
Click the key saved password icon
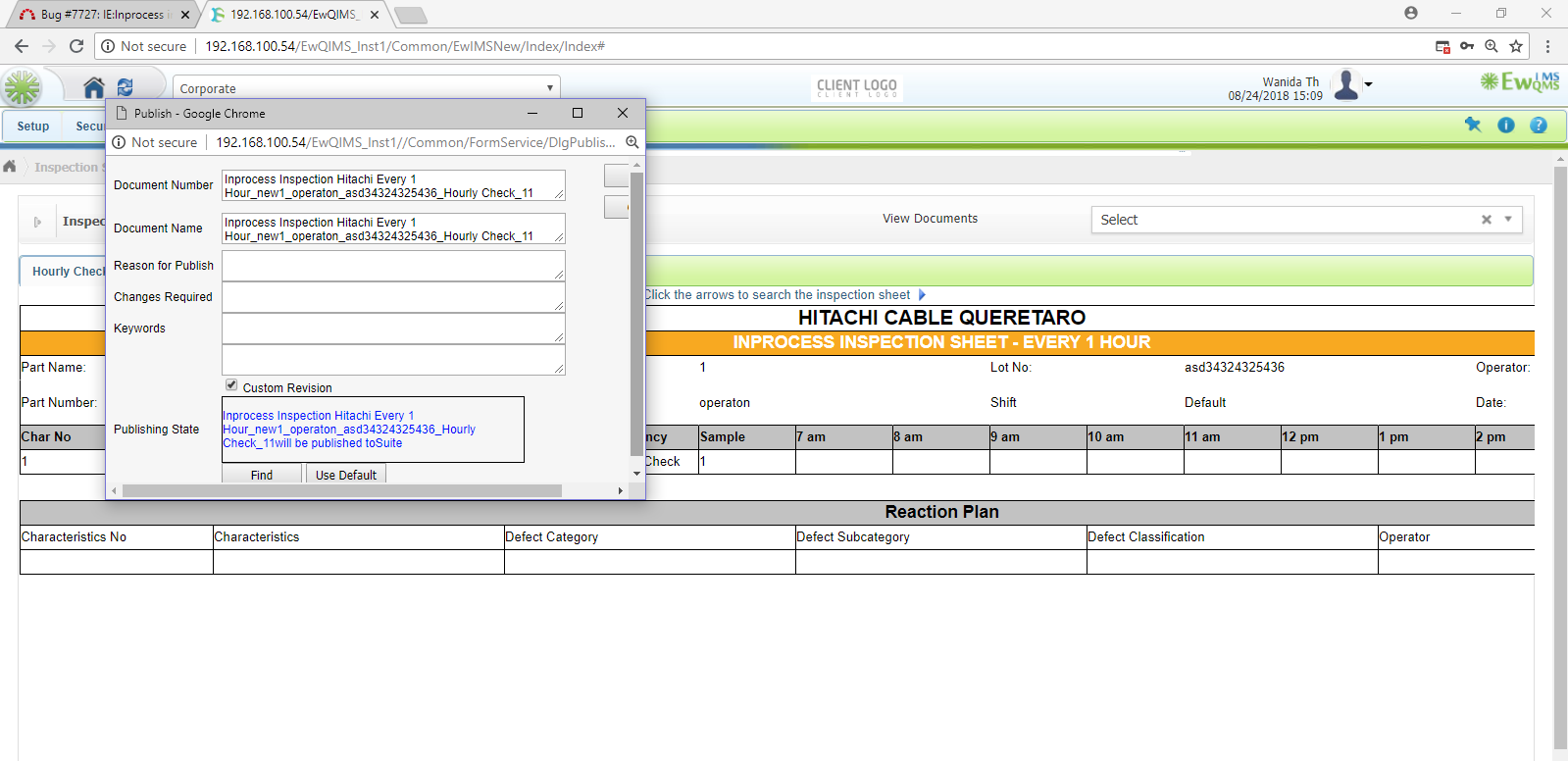tap(1467, 46)
